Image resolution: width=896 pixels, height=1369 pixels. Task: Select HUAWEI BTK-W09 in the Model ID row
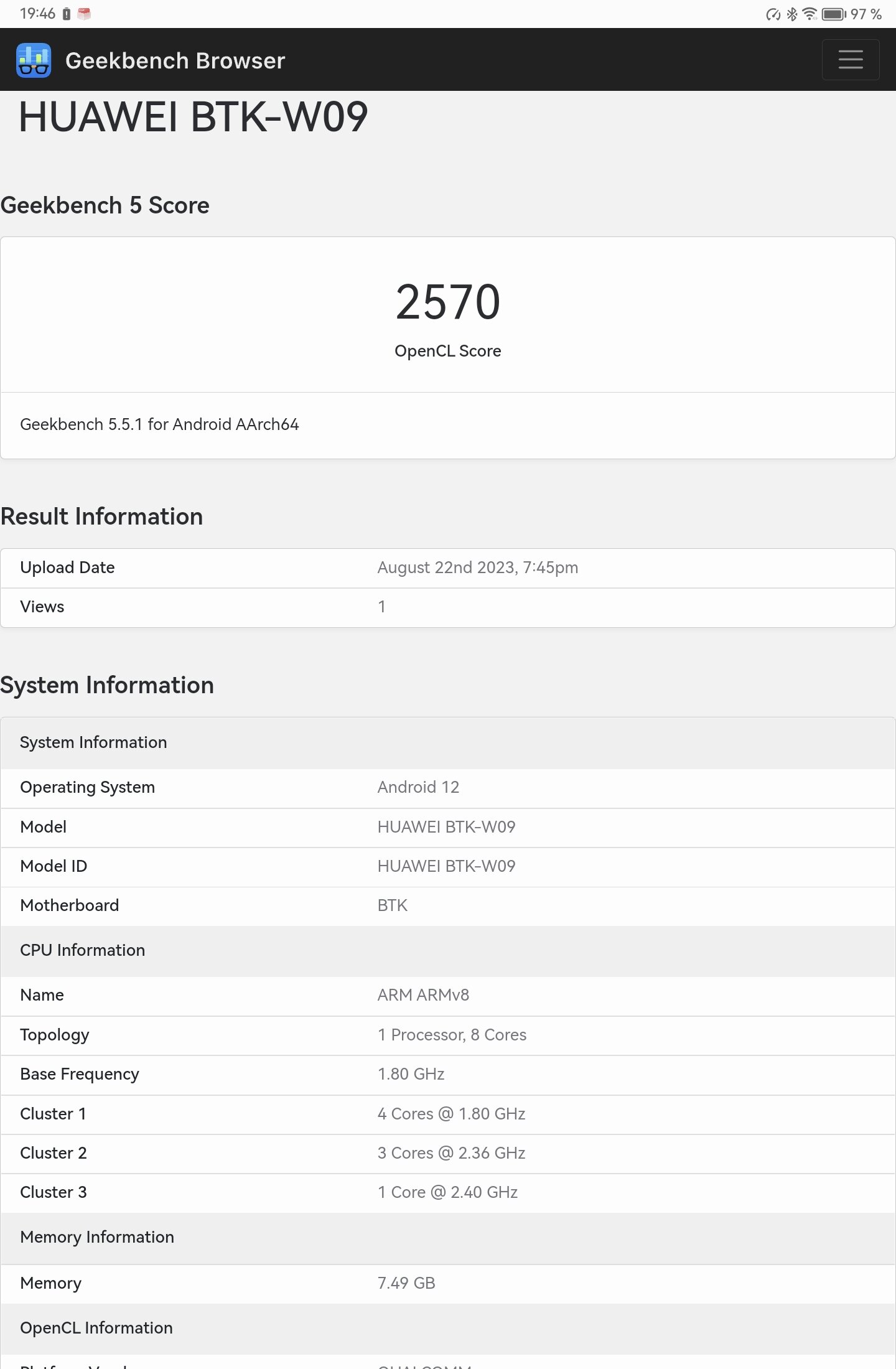coord(446,866)
